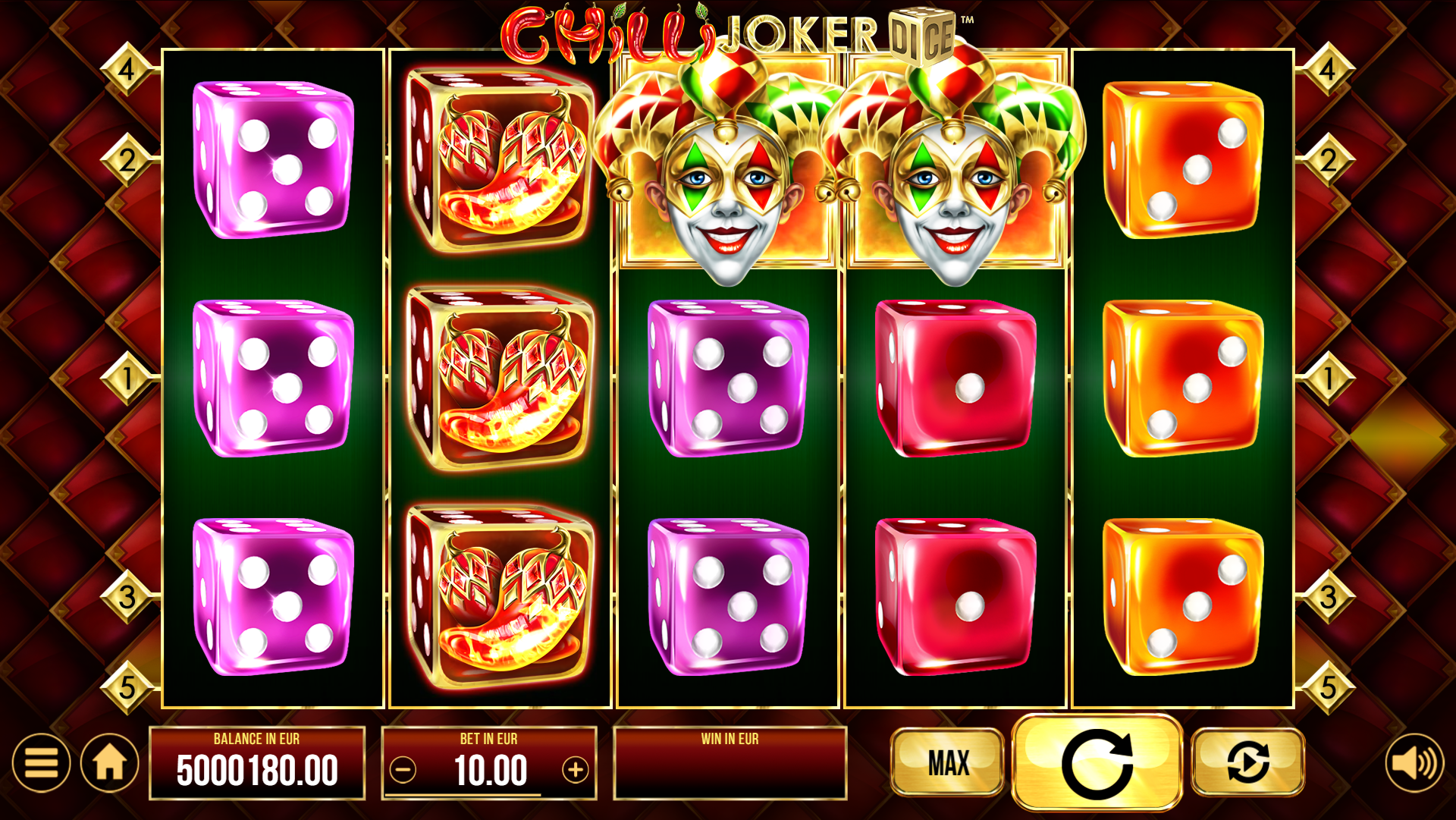Set the MAX bet
The image size is (1456, 820).
click(948, 762)
